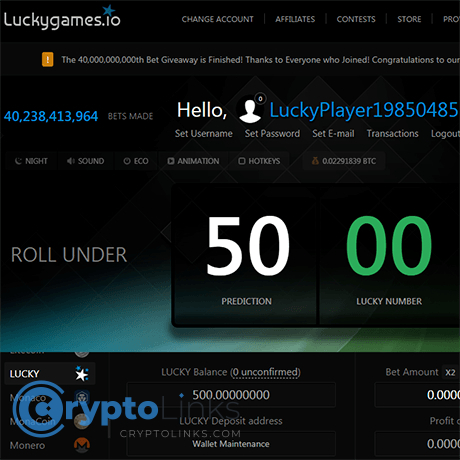Go to the STORE page
The image size is (460, 460).
(409, 19)
